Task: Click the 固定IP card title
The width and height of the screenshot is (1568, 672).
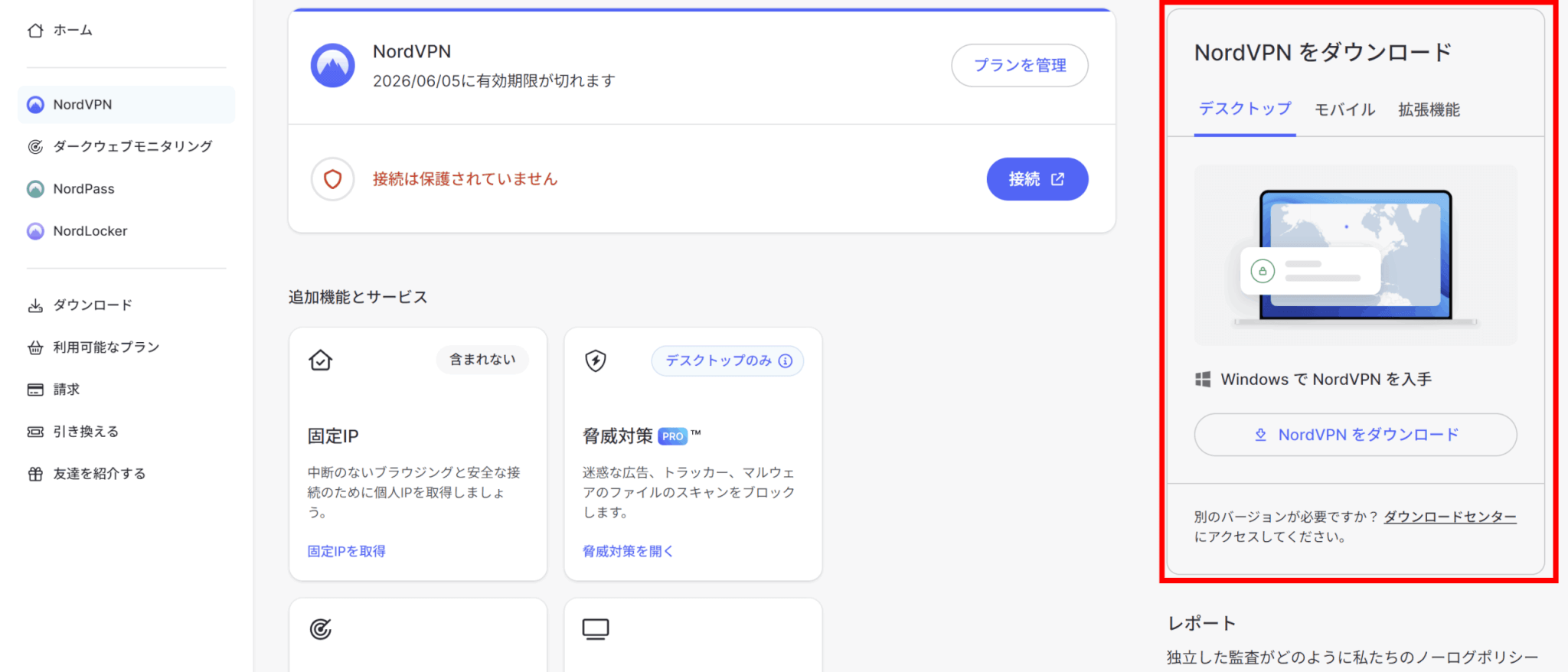Action: 333,436
